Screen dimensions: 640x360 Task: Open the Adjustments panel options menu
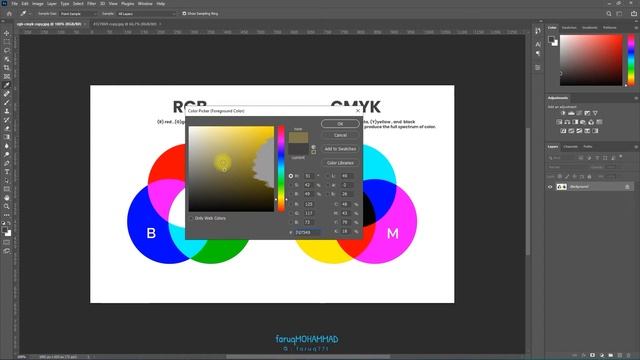pos(636,98)
